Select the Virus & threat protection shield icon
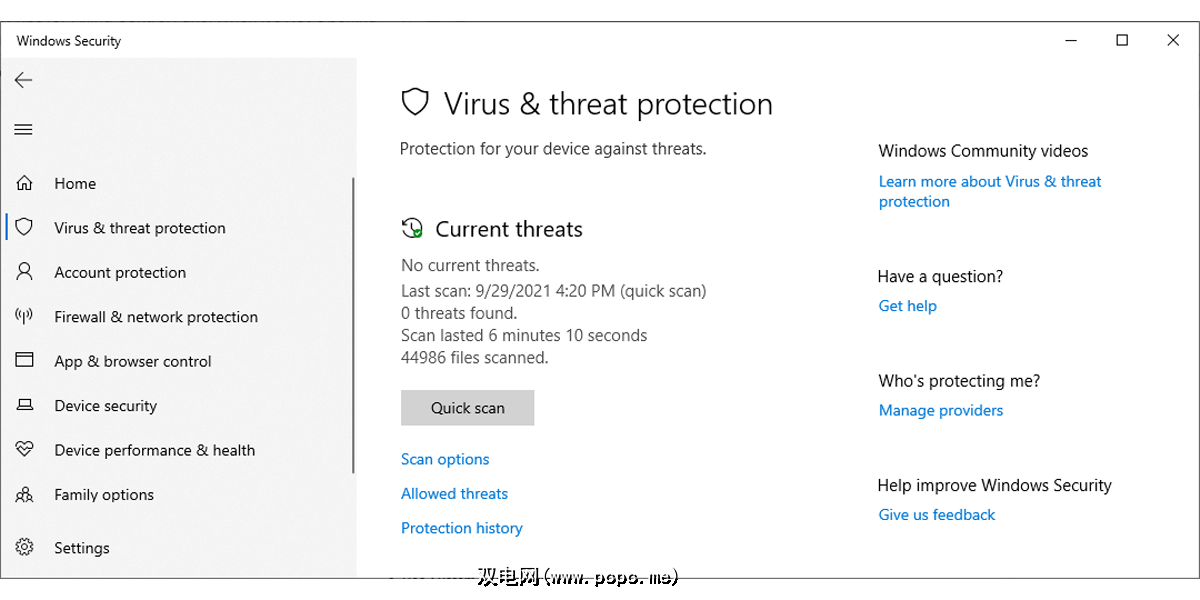Image resolution: width=1200 pixels, height=600 pixels. pyautogui.click(x=24, y=228)
